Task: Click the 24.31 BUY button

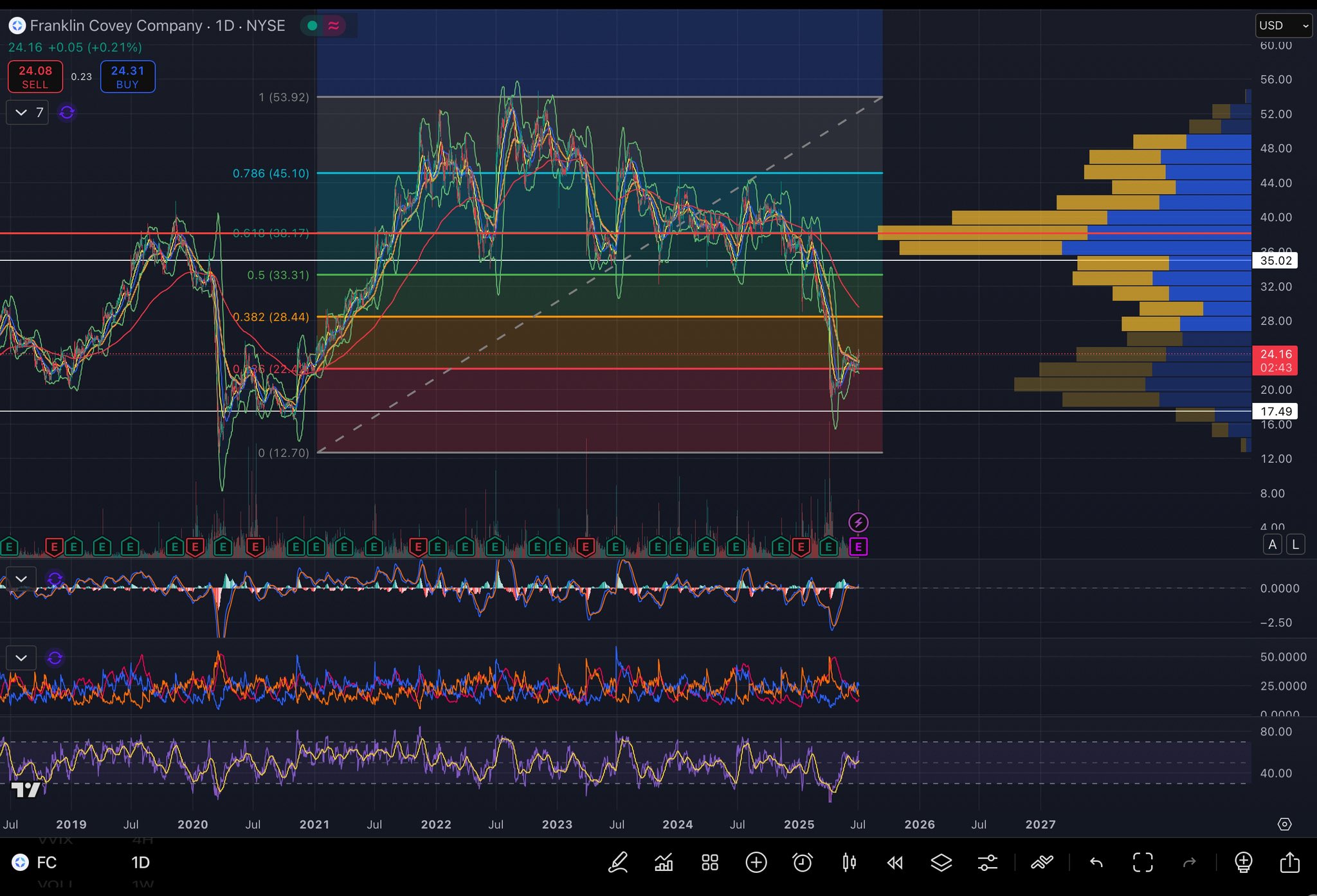Action: 127,76
